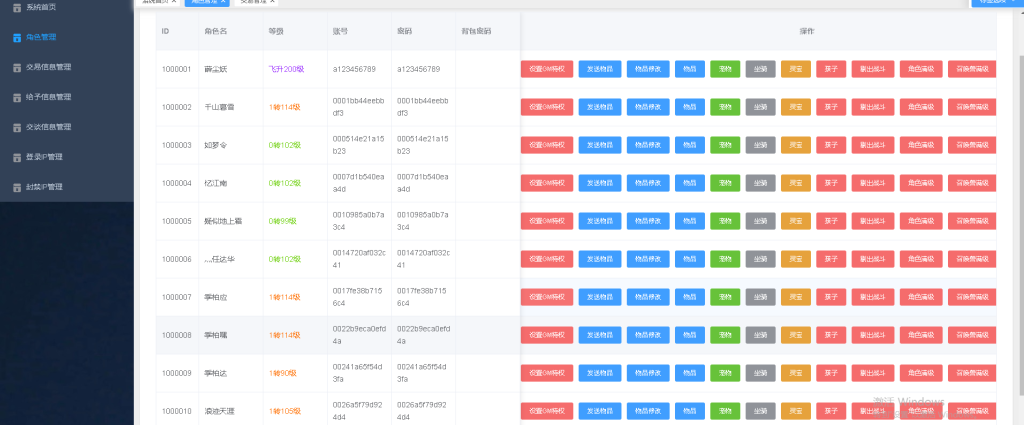Open 封禁IP管理 sidebar entry
Screen dimensions: 1024x425
[44, 187]
